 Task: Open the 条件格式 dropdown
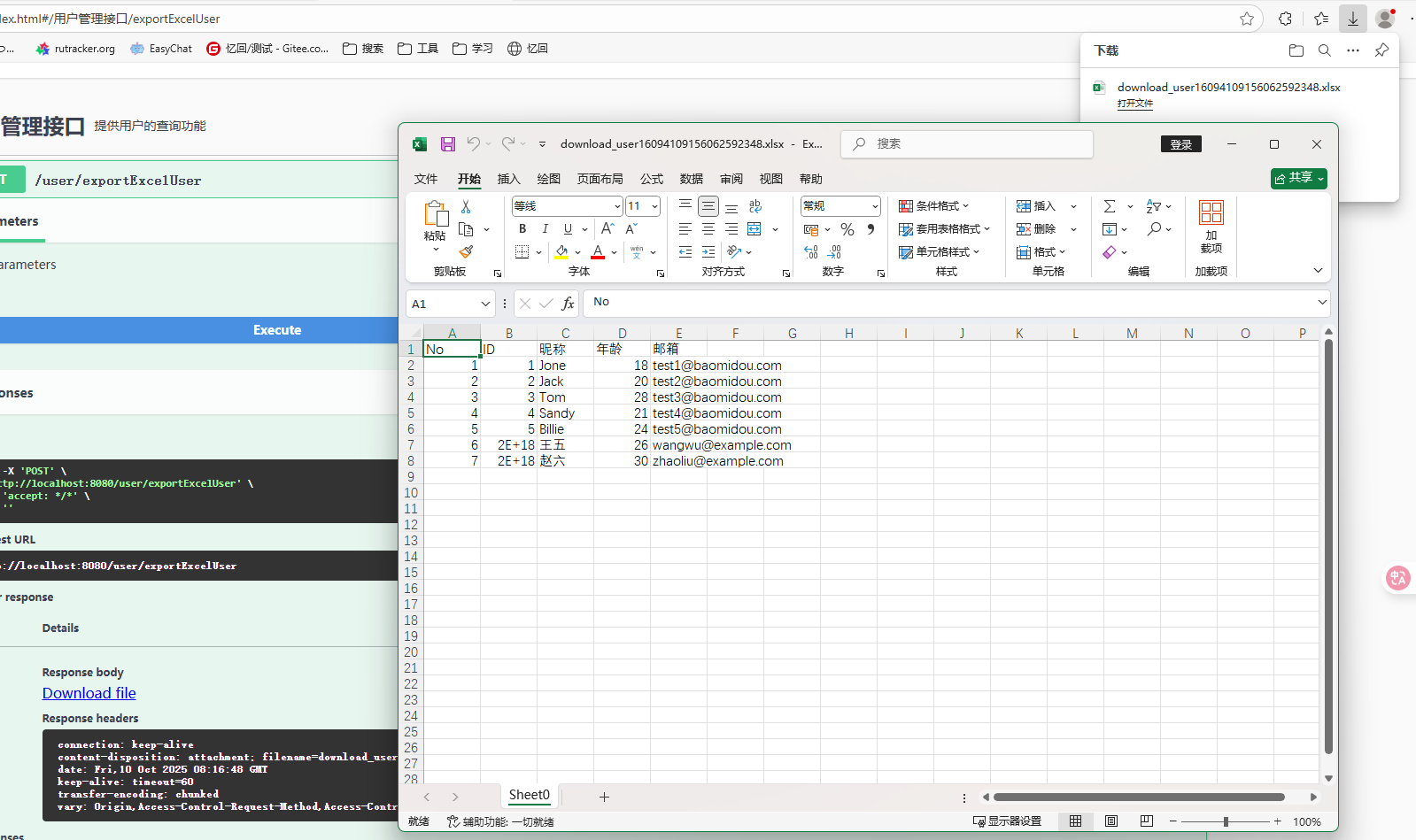(x=934, y=206)
